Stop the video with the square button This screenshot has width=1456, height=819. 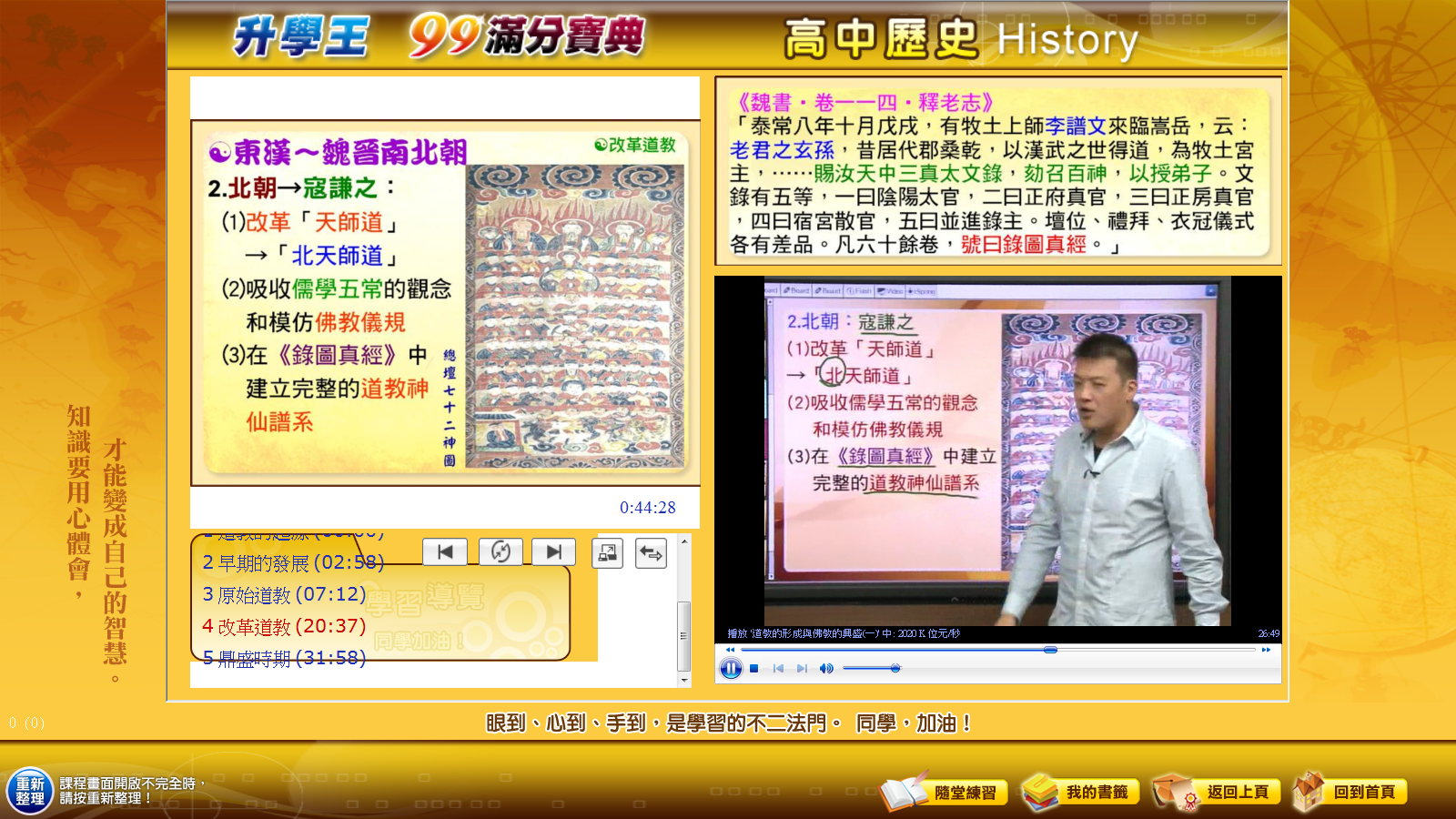coord(754,669)
